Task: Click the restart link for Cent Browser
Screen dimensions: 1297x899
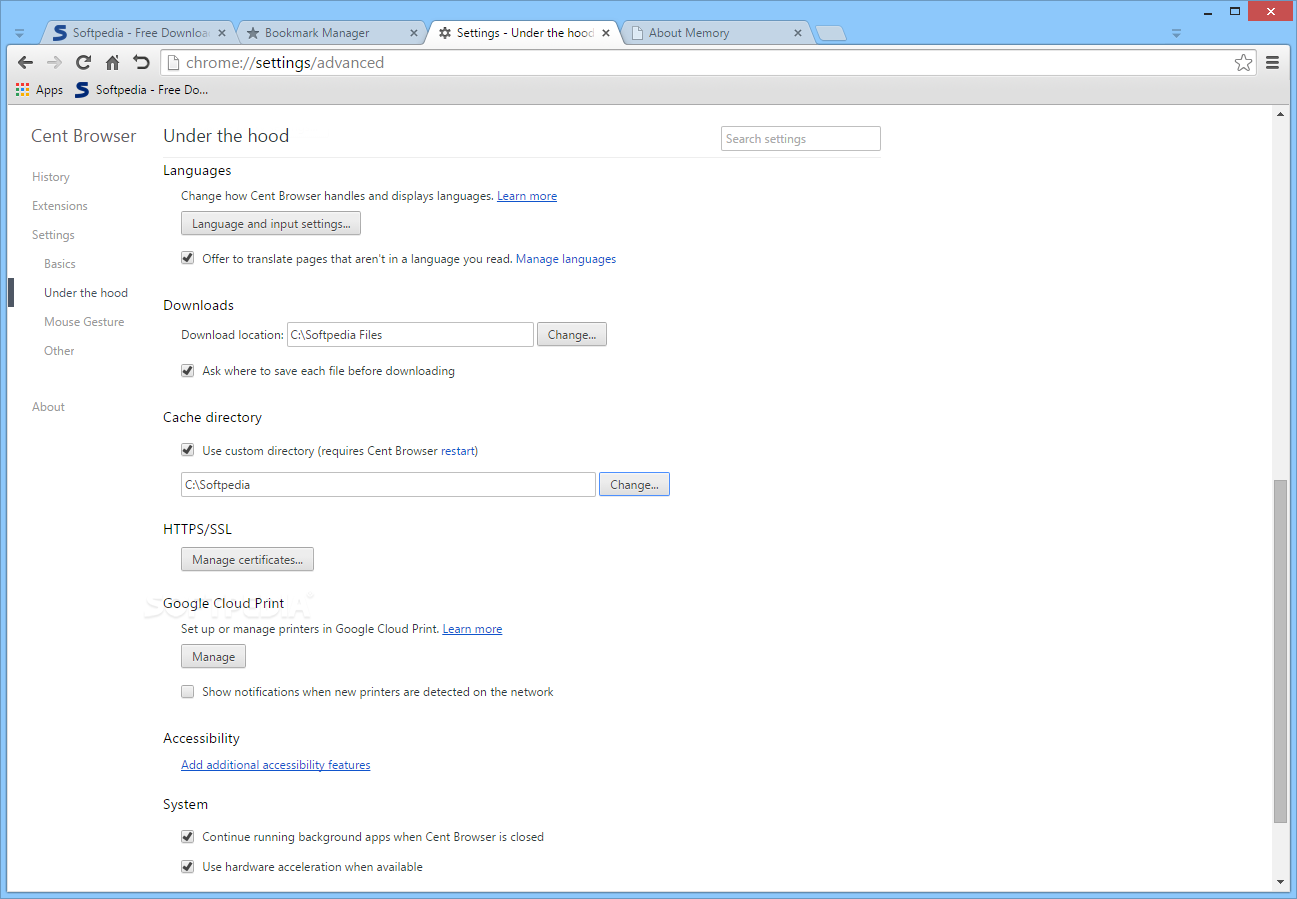Action: tap(458, 451)
